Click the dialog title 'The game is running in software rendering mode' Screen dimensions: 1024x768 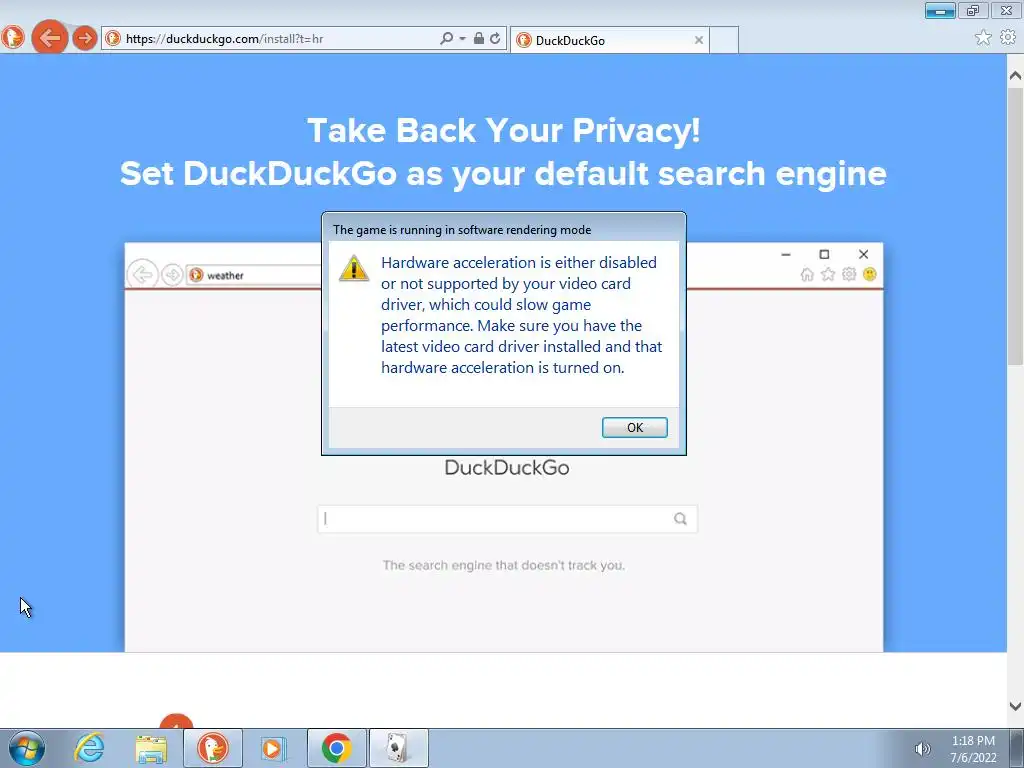tap(462, 230)
